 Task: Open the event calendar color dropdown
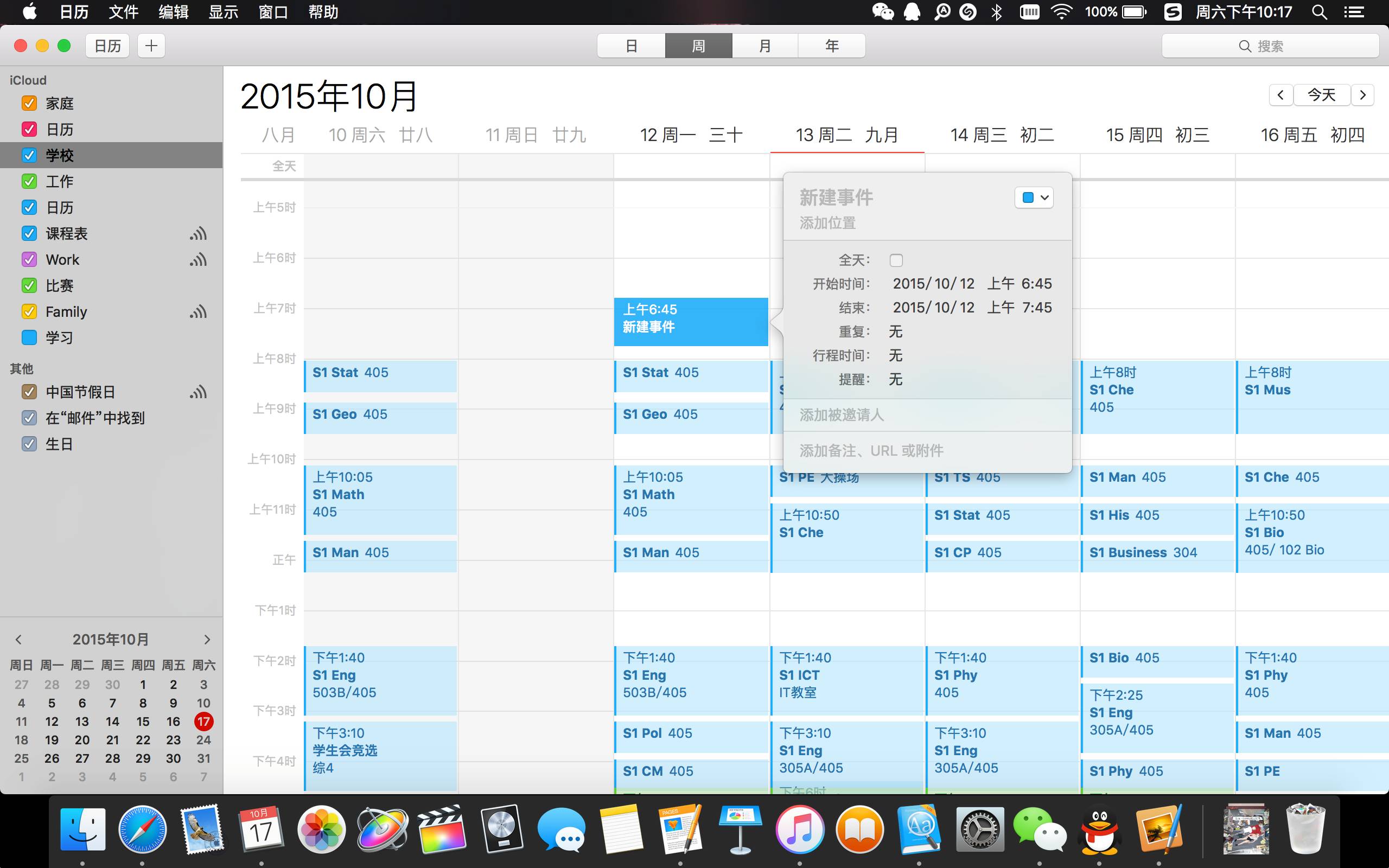[x=1034, y=197]
